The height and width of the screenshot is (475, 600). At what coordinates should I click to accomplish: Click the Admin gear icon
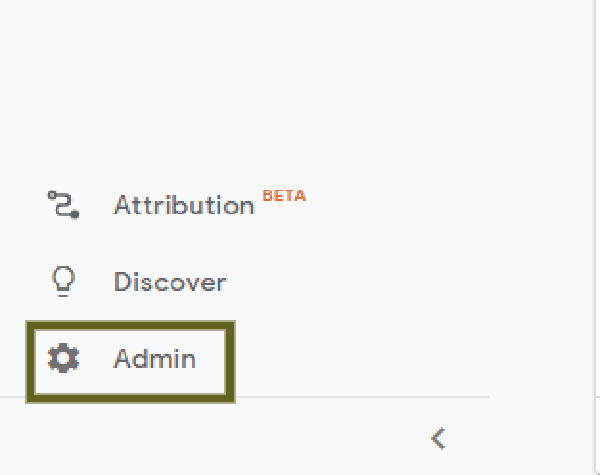64,358
